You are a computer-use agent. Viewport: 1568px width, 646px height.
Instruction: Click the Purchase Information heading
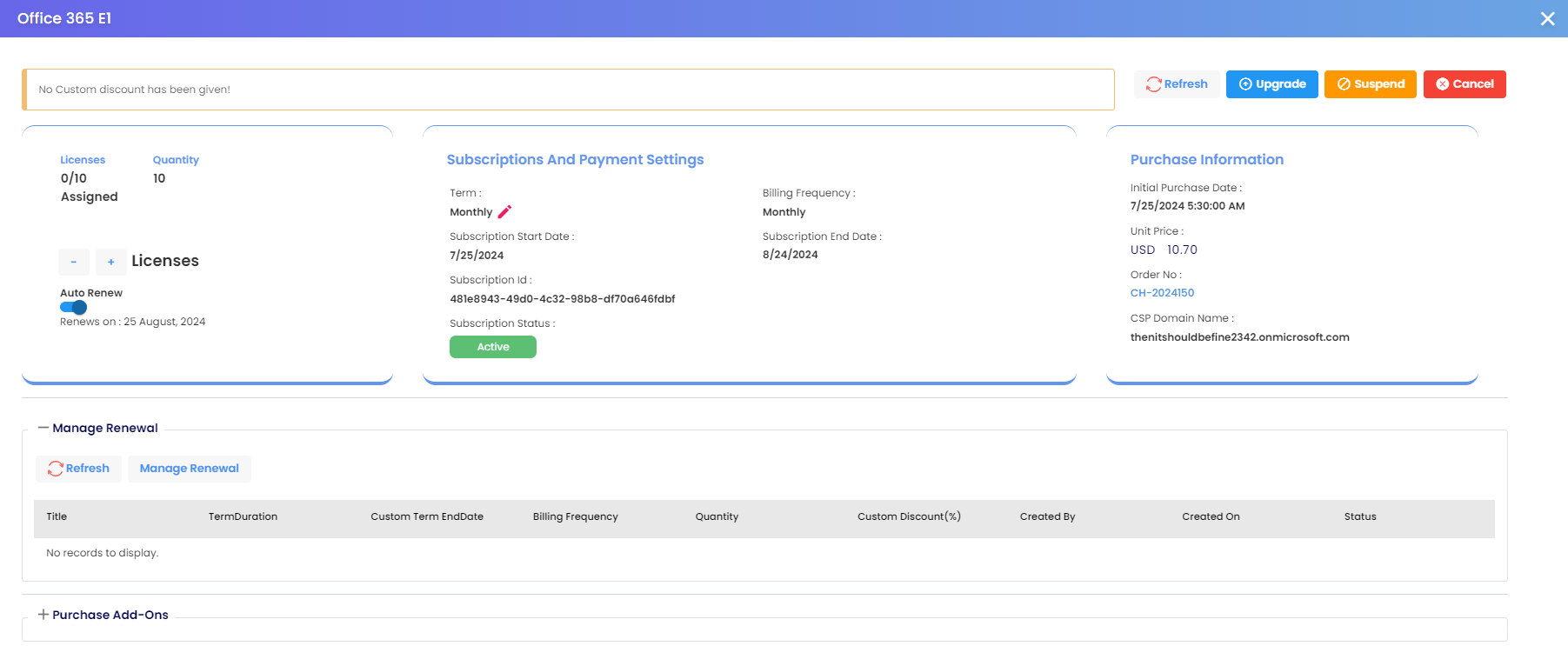1206,160
